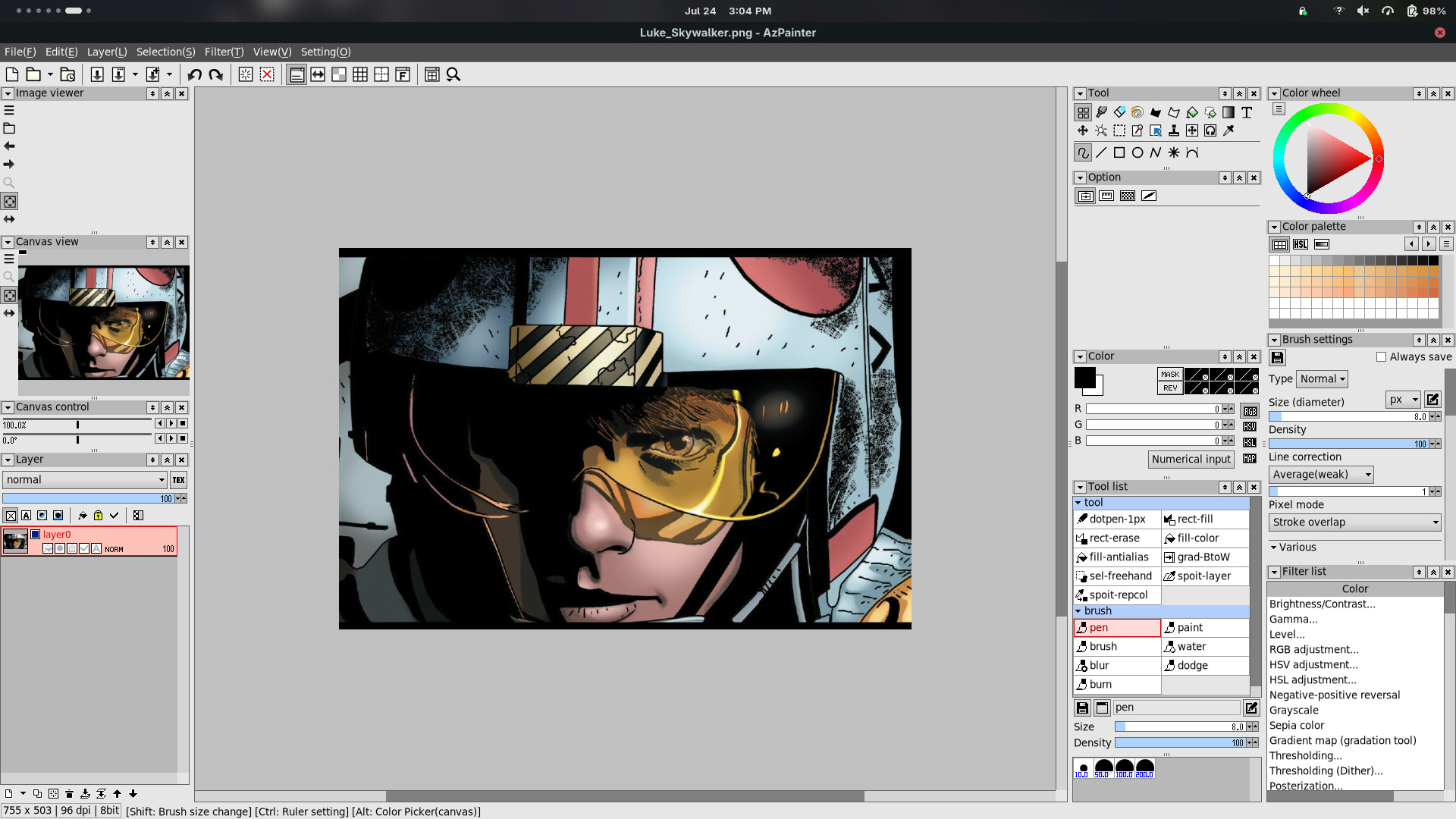
Task: Open the Filter menu
Action: [224, 52]
